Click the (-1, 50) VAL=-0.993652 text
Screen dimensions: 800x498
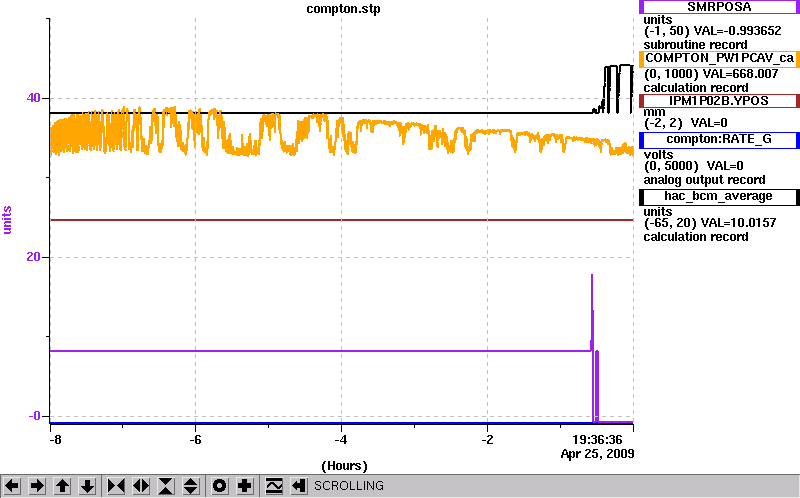(713, 31)
